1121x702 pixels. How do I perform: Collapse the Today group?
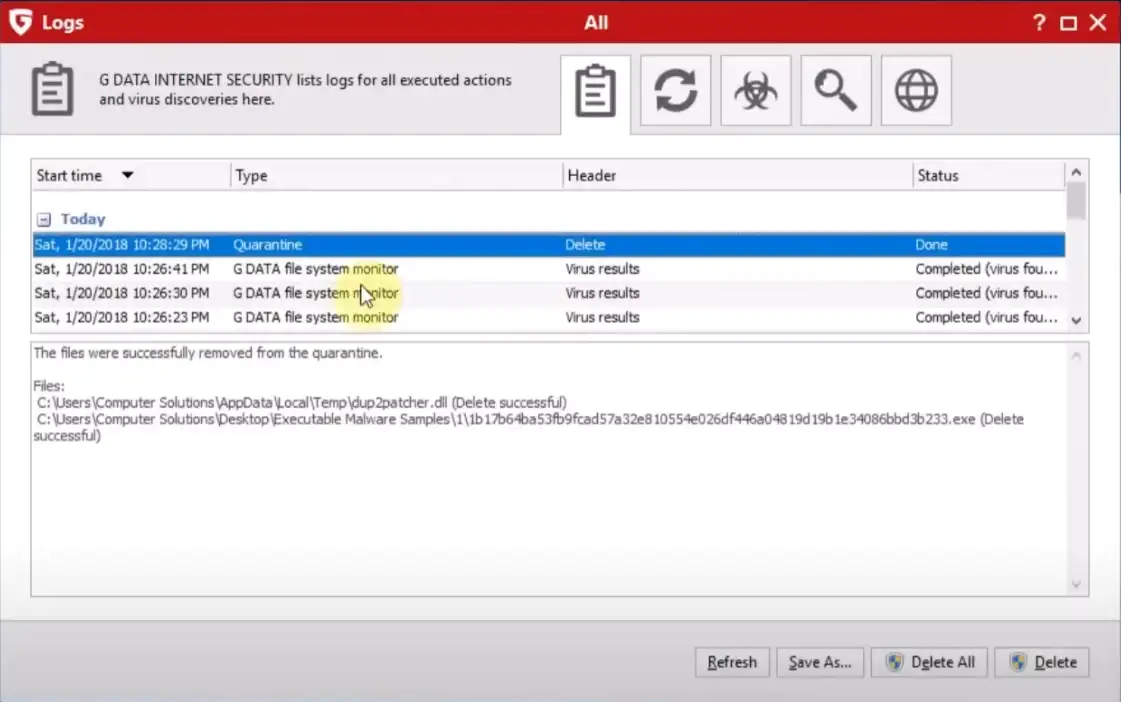(43, 219)
